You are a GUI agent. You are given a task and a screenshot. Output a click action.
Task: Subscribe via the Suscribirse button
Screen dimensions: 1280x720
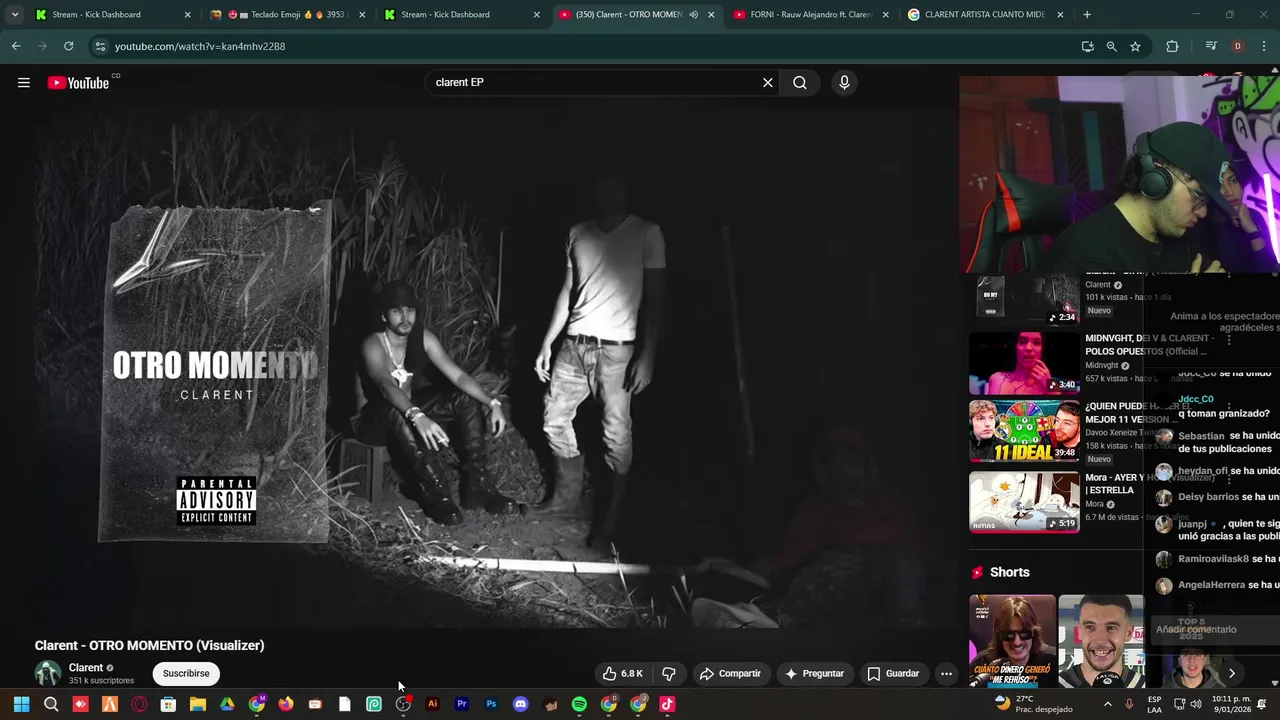pos(186,674)
